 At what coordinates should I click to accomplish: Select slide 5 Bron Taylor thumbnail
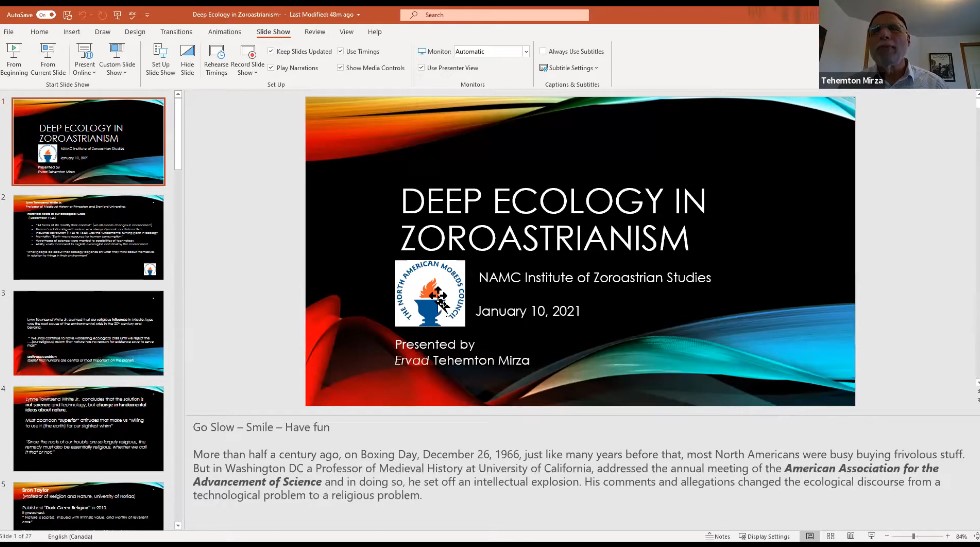click(x=89, y=506)
